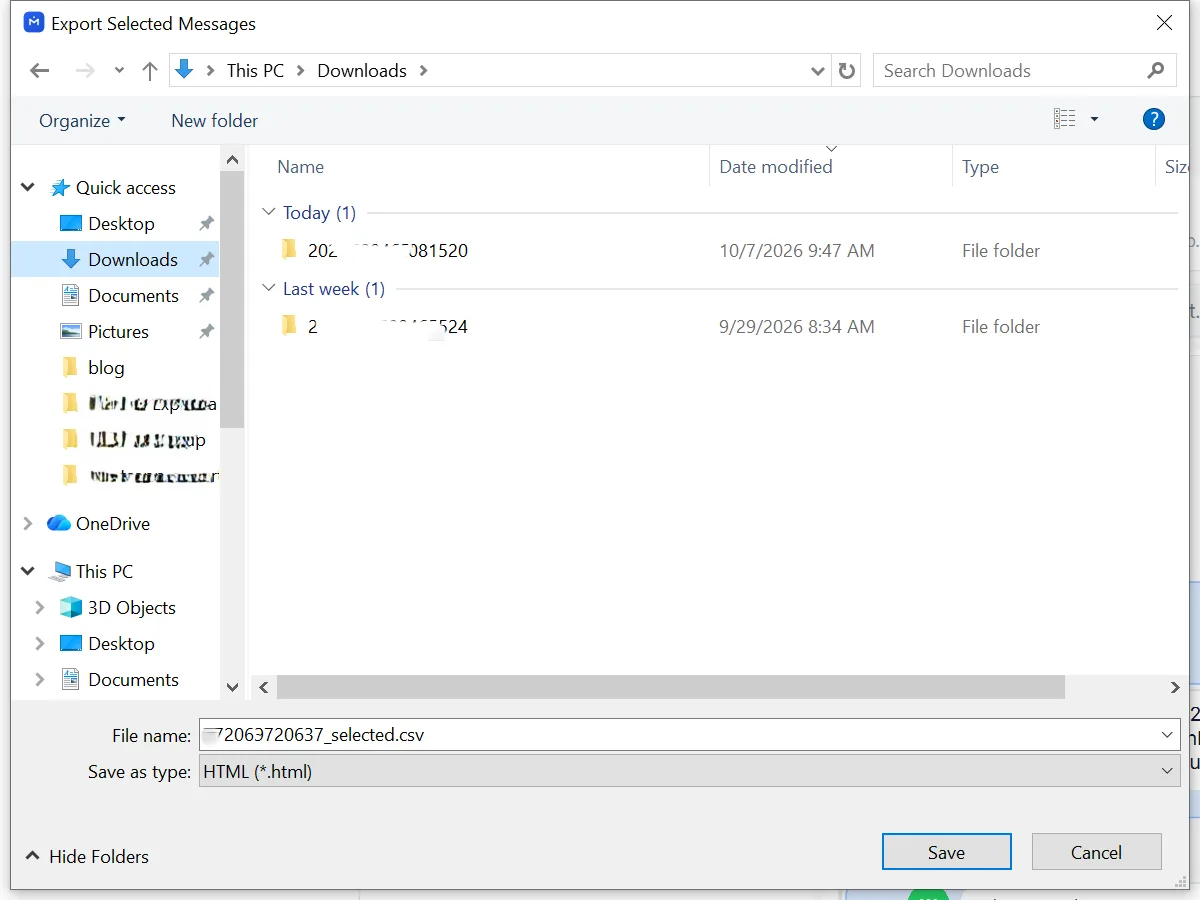
Task: Click the file list scroll right arrow
Action: pos(1175,688)
